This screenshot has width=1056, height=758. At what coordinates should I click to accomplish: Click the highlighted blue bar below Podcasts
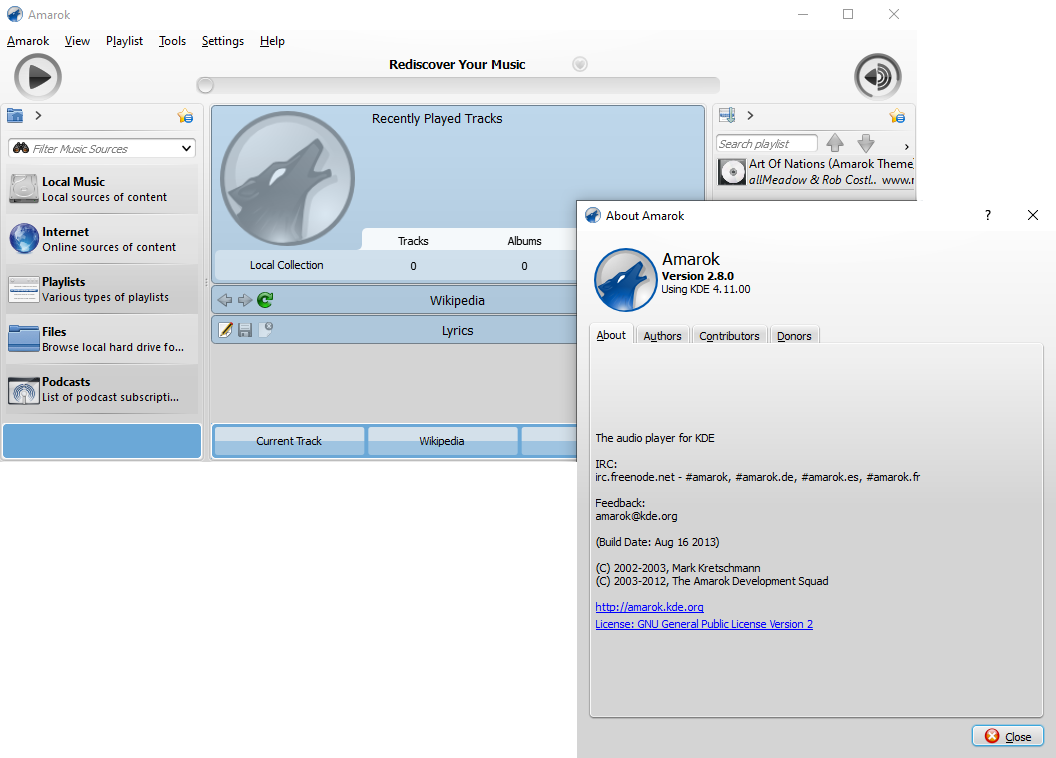[102, 441]
